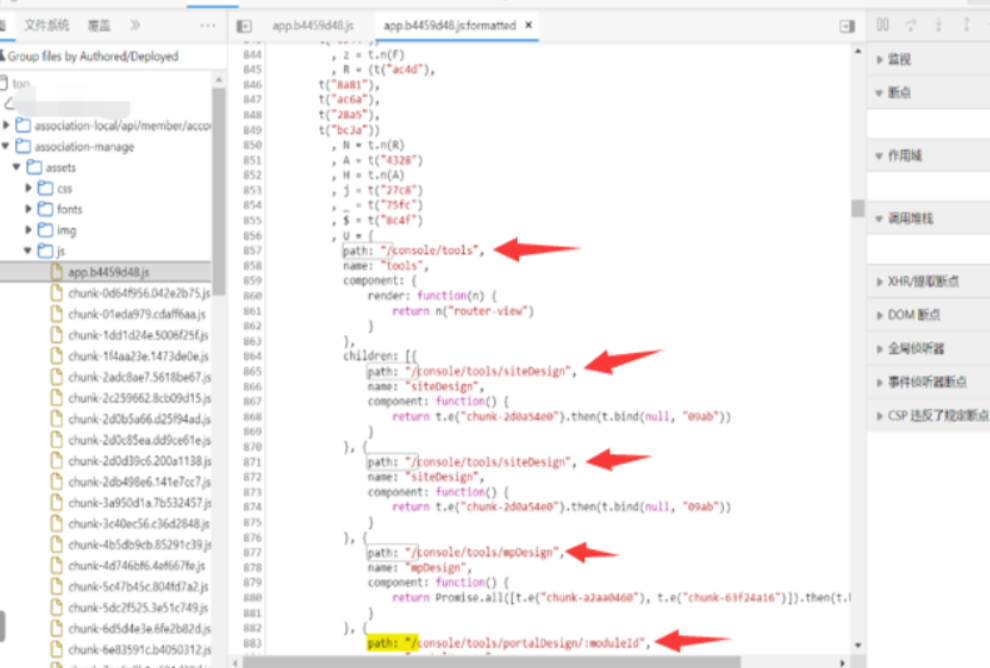Switch to the 文件系统 tab

click(47, 25)
